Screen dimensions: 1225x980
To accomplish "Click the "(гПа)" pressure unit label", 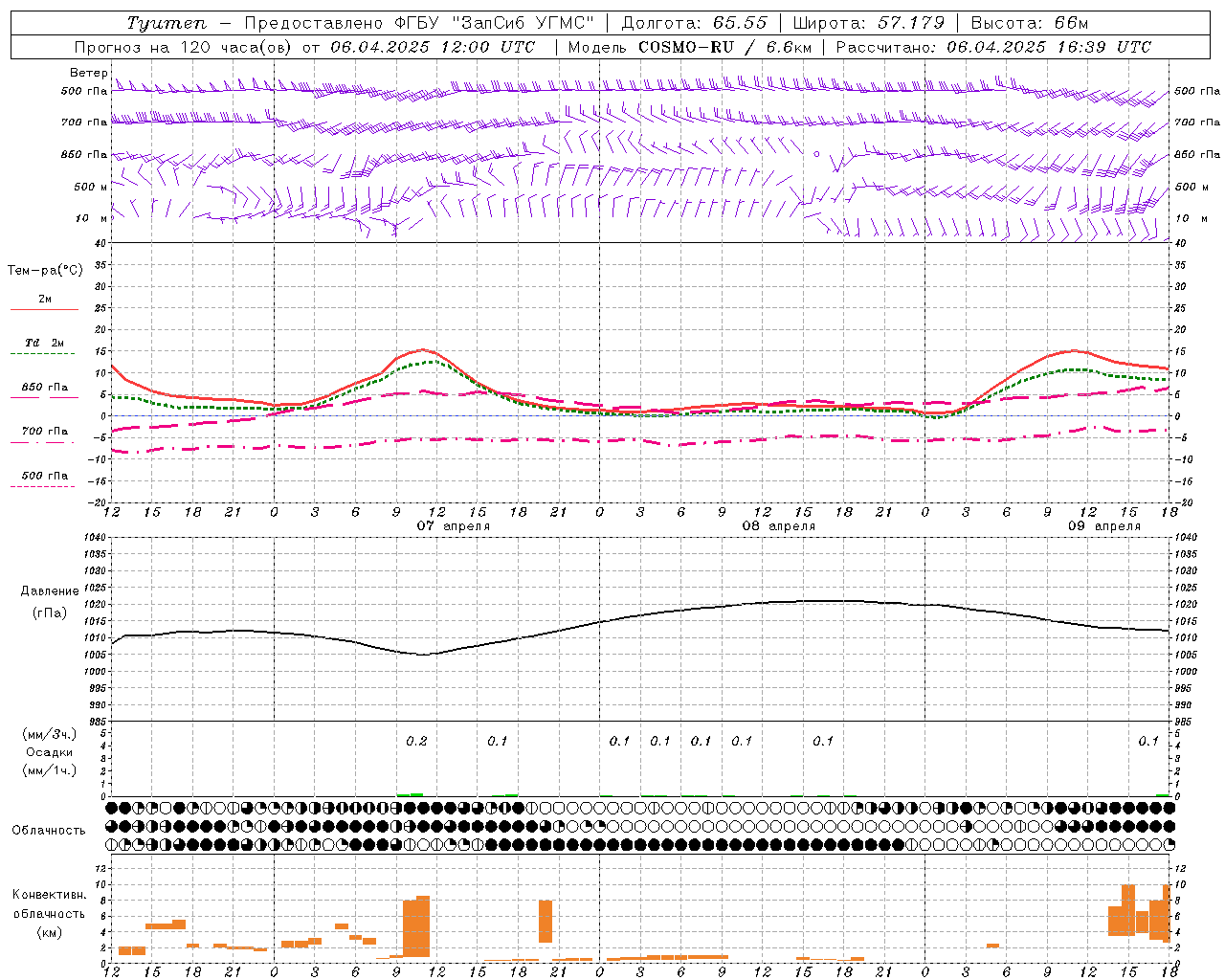I will pyautogui.click(x=50, y=613).
